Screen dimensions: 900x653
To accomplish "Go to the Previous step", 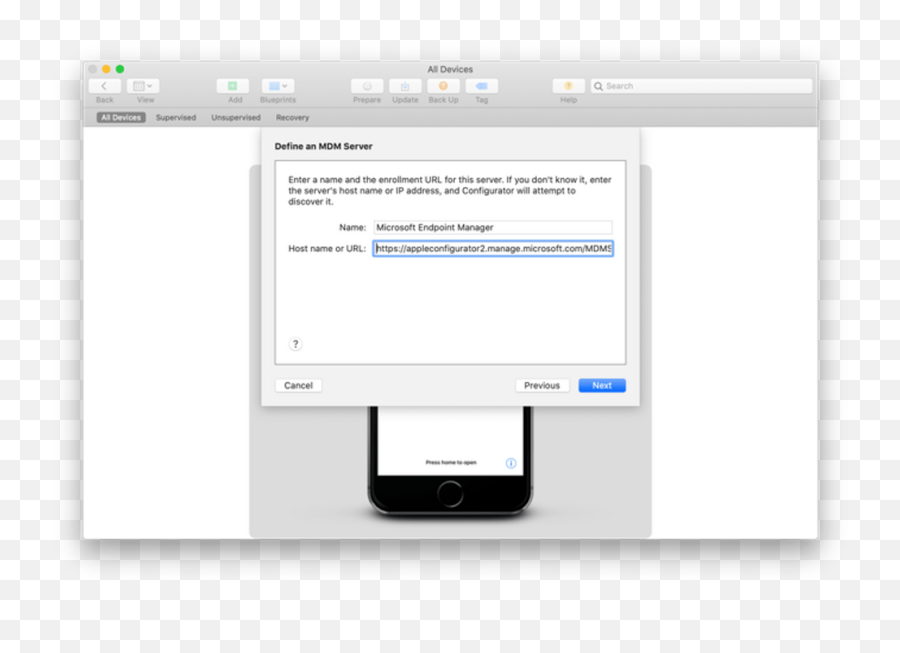I will (x=542, y=386).
